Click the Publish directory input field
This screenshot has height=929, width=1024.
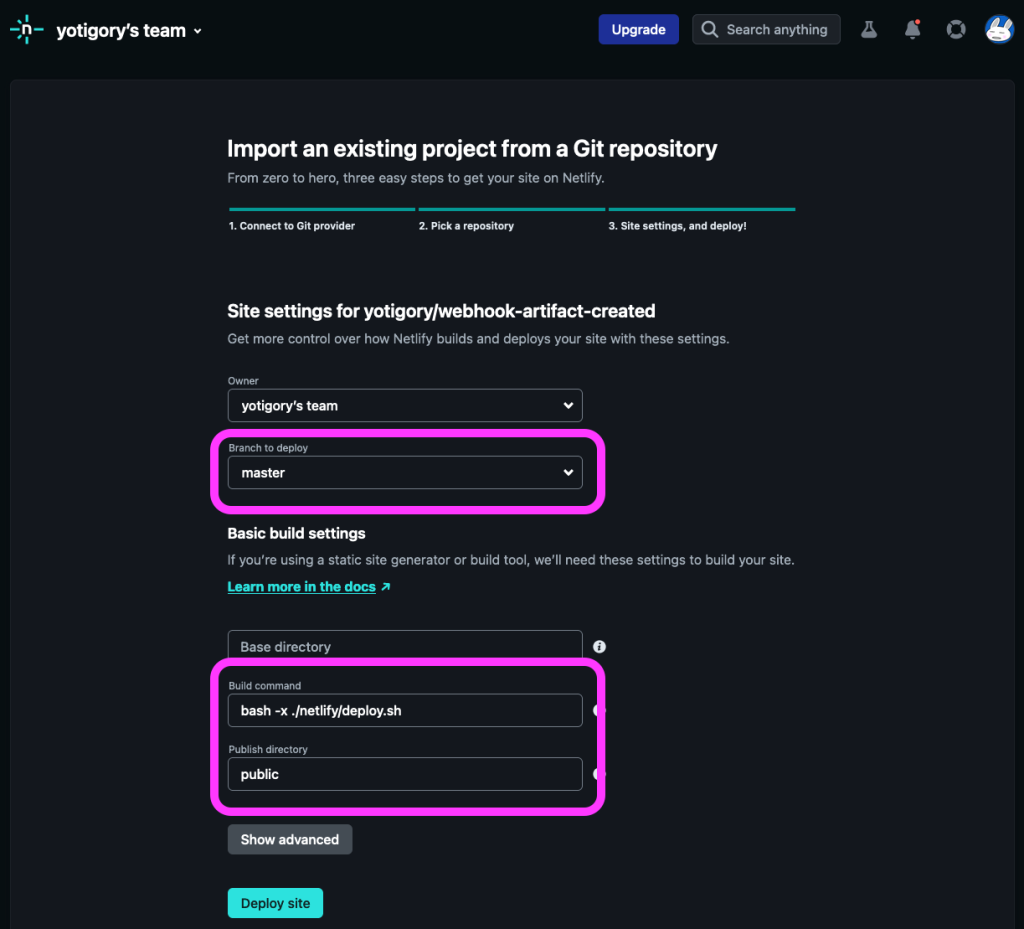[405, 774]
